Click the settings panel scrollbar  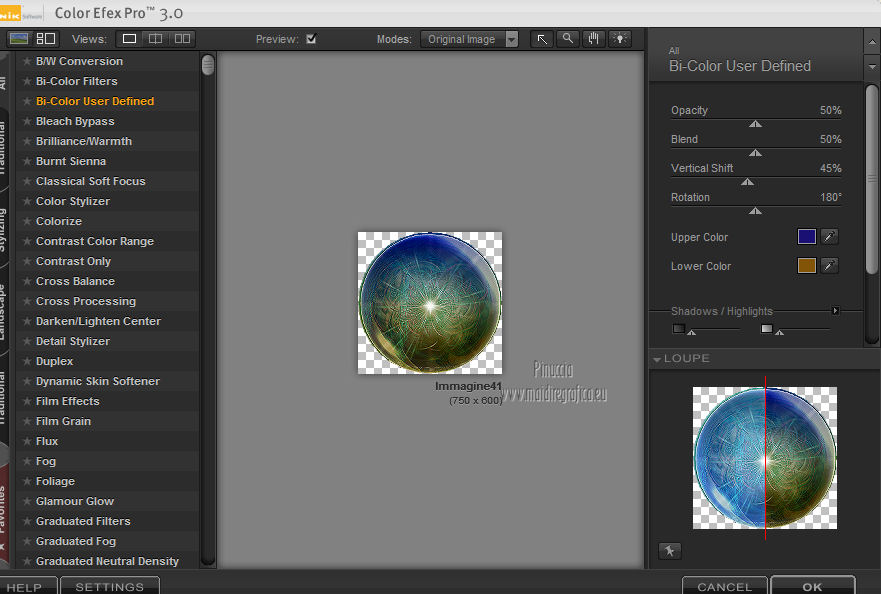click(x=871, y=180)
